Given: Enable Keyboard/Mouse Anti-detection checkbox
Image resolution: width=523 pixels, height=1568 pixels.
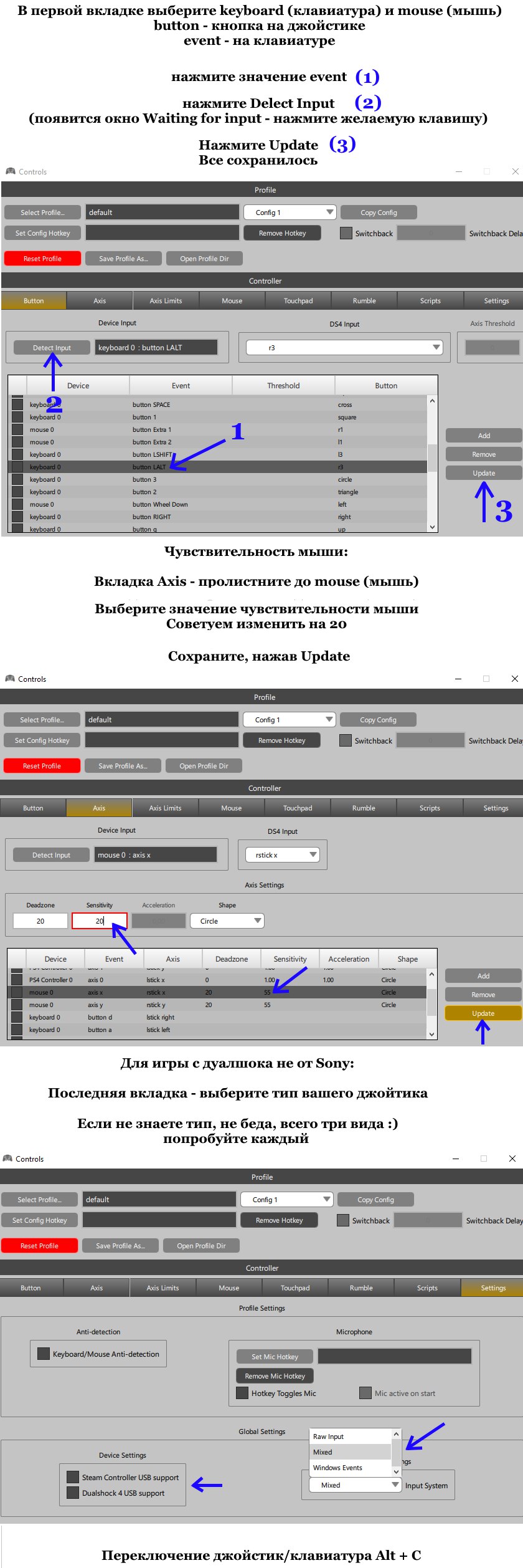Looking at the screenshot, I should [44, 1354].
